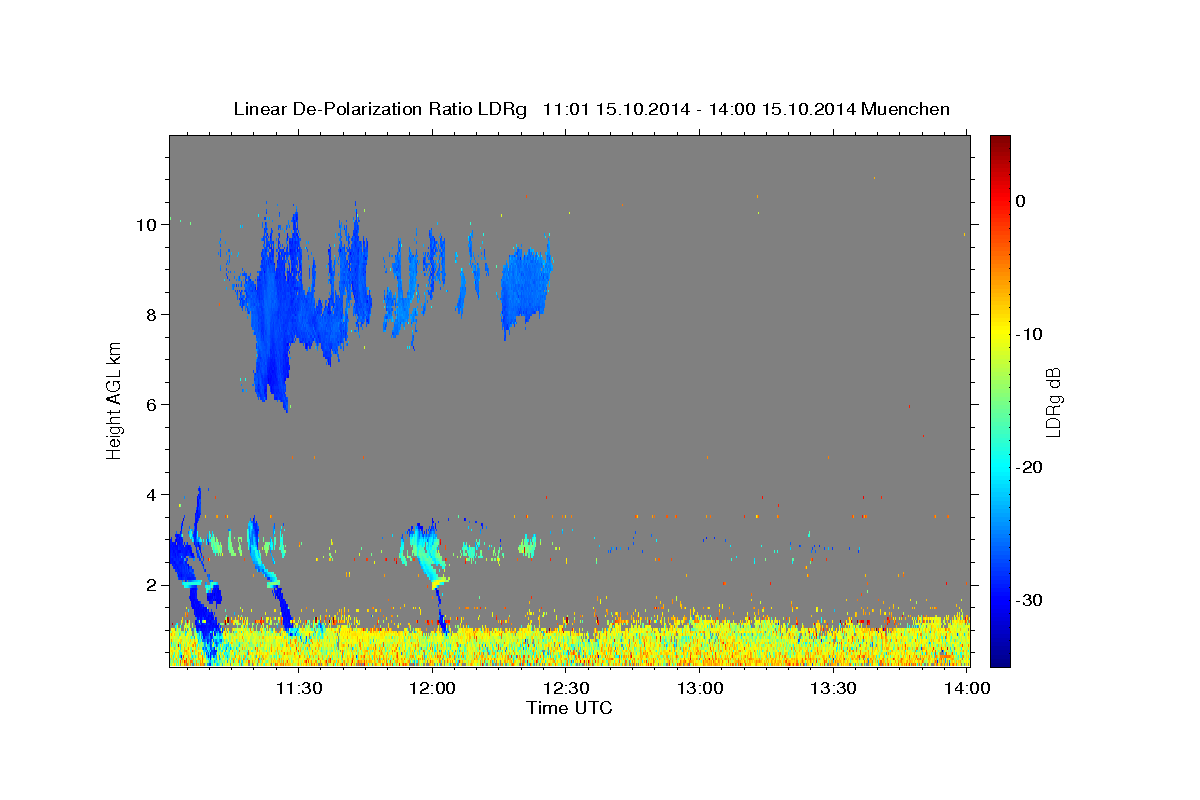1200x800 pixels.
Task: Click the dark blue bottom of colorbar
Action: 1000,659
